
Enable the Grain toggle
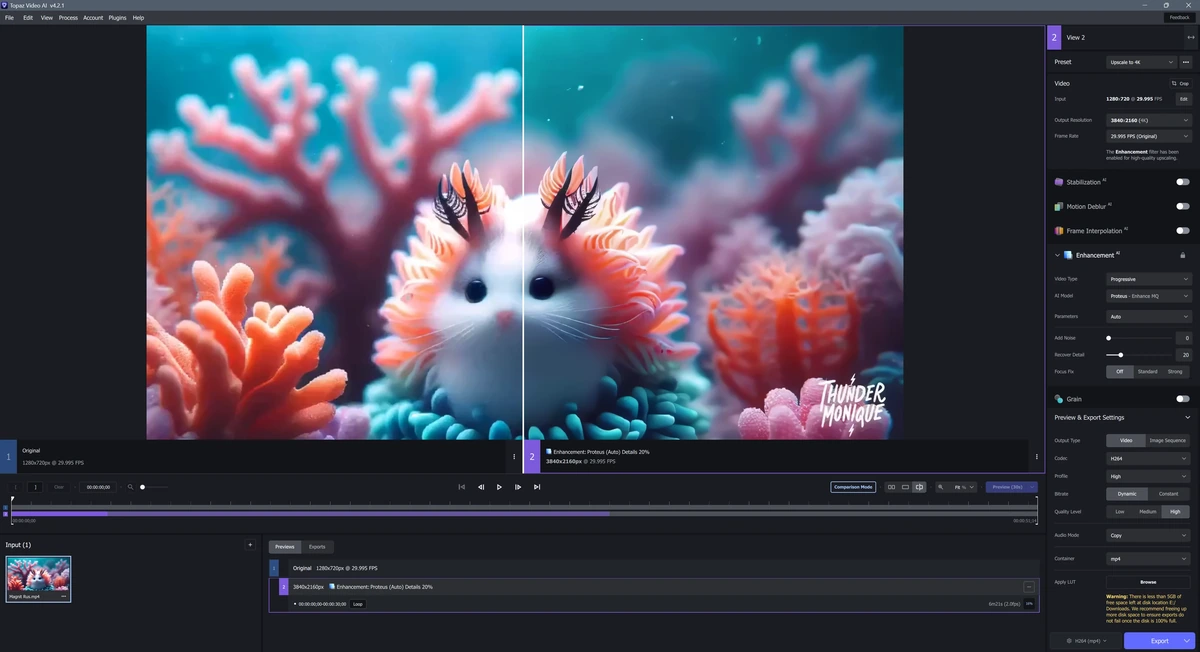[x=1183, y=399]
